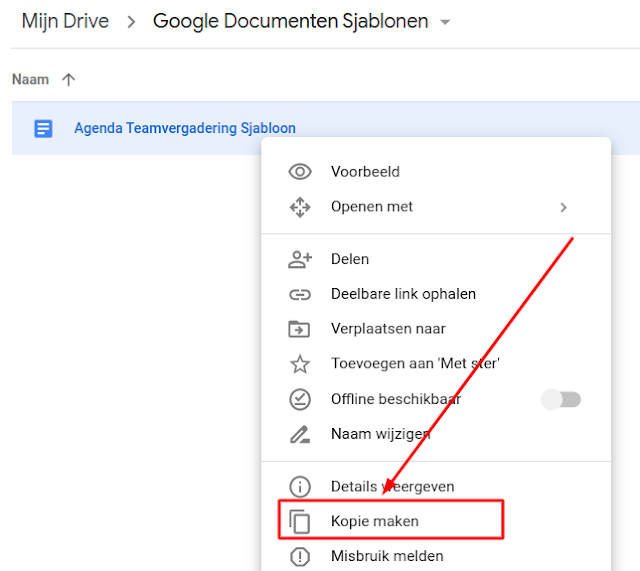Click the copy pages icon
Viewport: 640px width, 571px height.
[300, 522]
